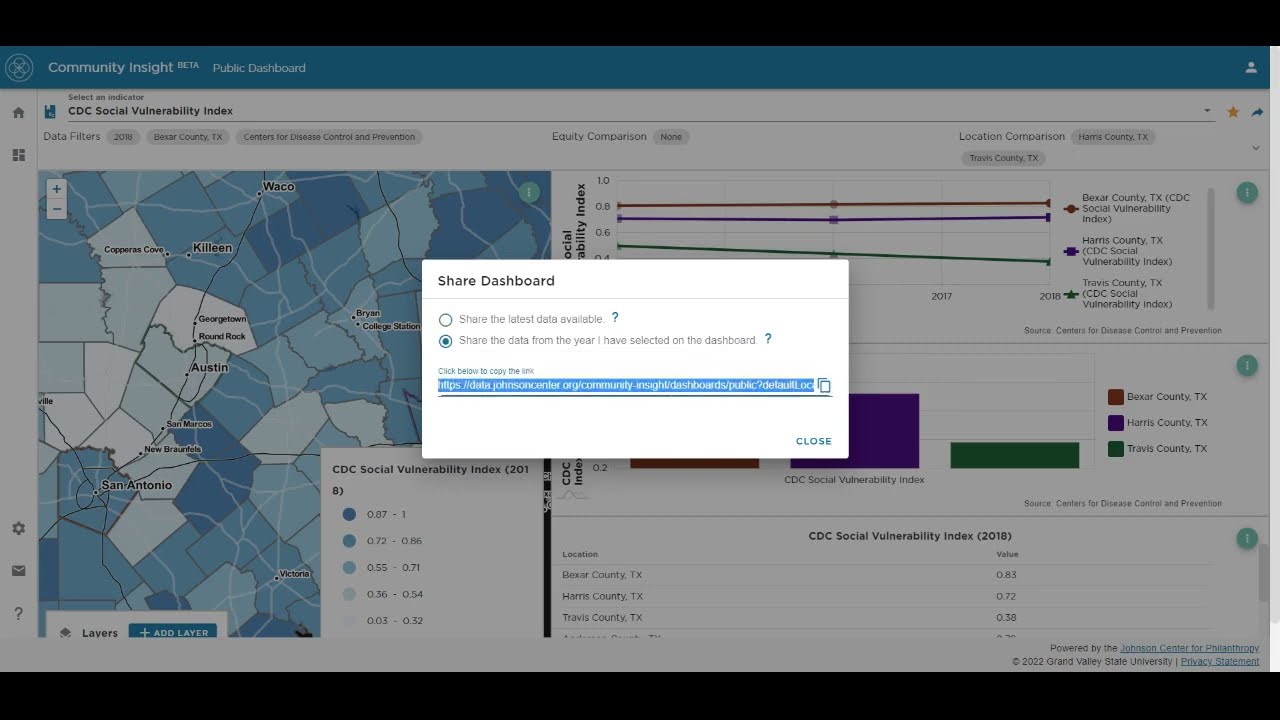Copy the share link with the clipboard icon

tap(824, 386)
